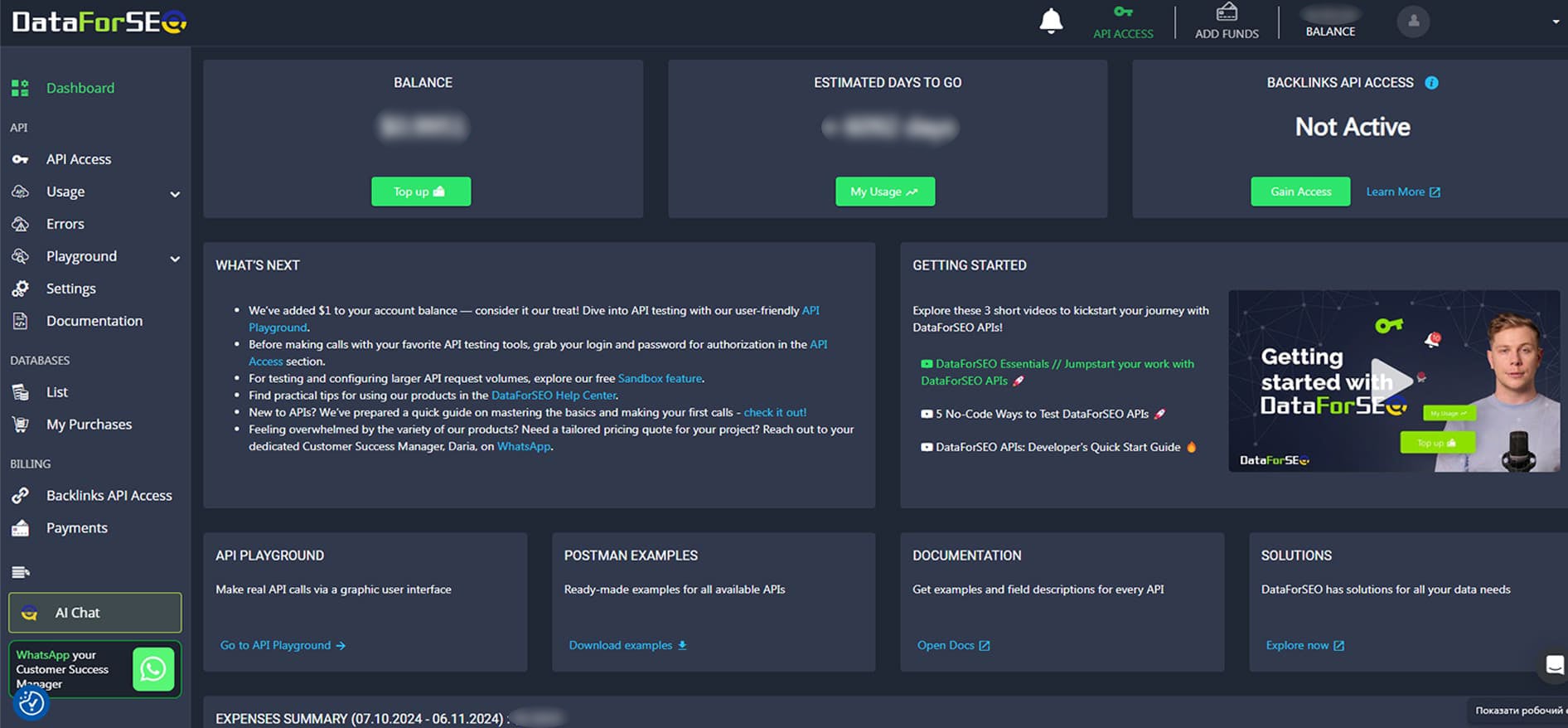Click My Purchases cart icon

(x=20, y=425)
